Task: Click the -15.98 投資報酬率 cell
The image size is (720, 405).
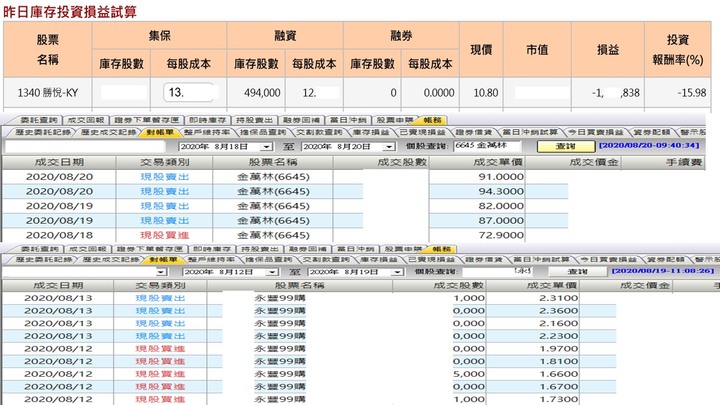Action: tap(678, 93)
